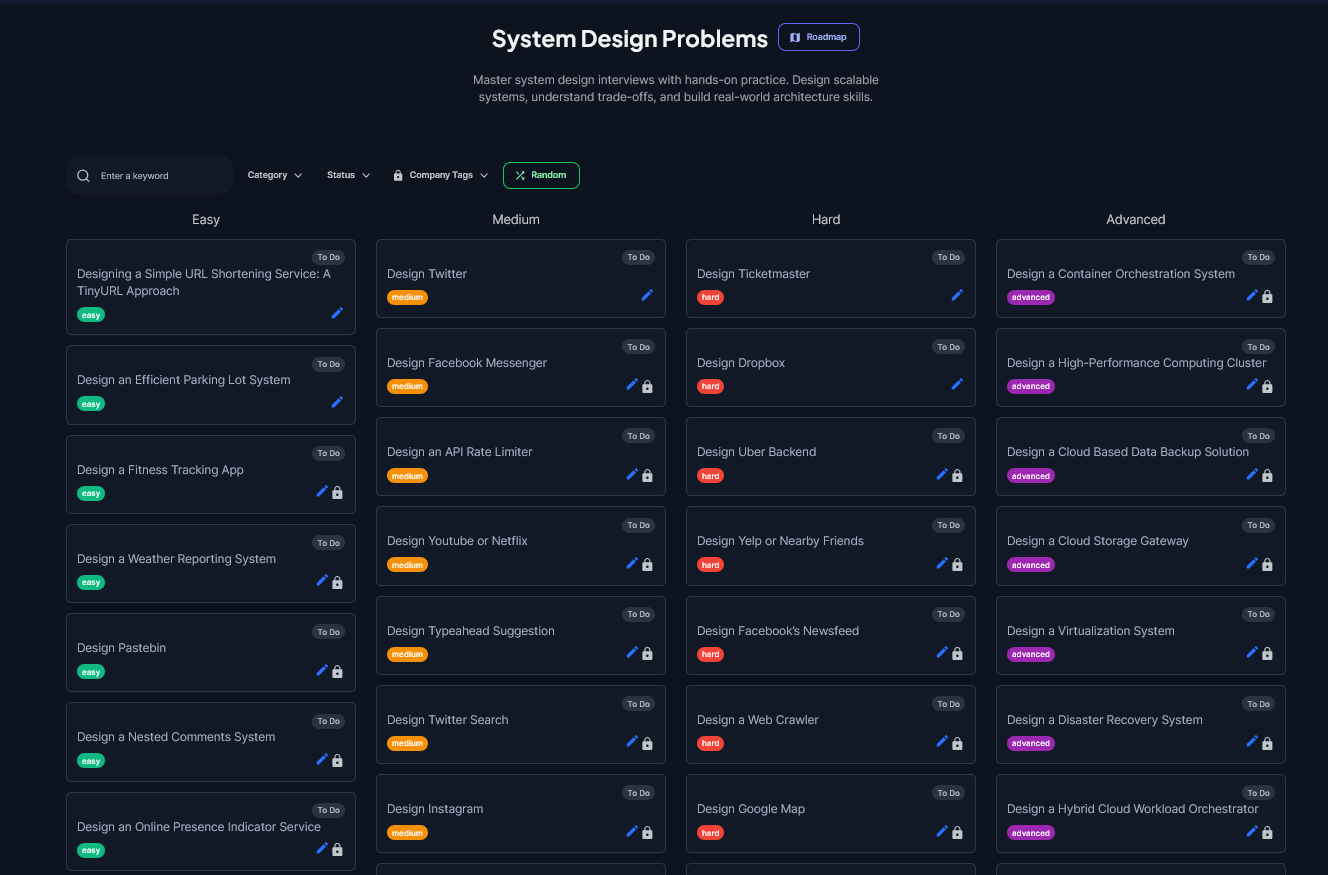Click lock icon on Yelp or Nearby Friends card
The height and width of the screenshot is (875, 1328).
coord(957,564)
